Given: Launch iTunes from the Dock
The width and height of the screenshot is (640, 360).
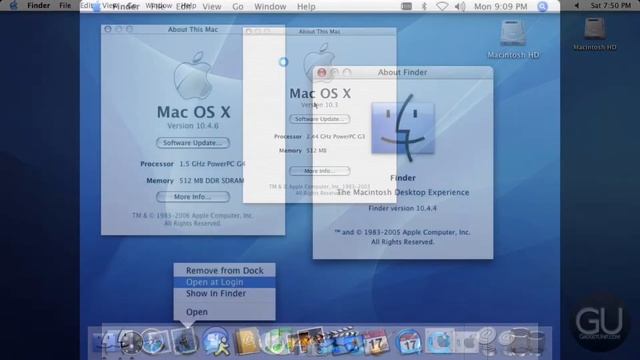Looking at the screenshot, I should tap(276, 341).
